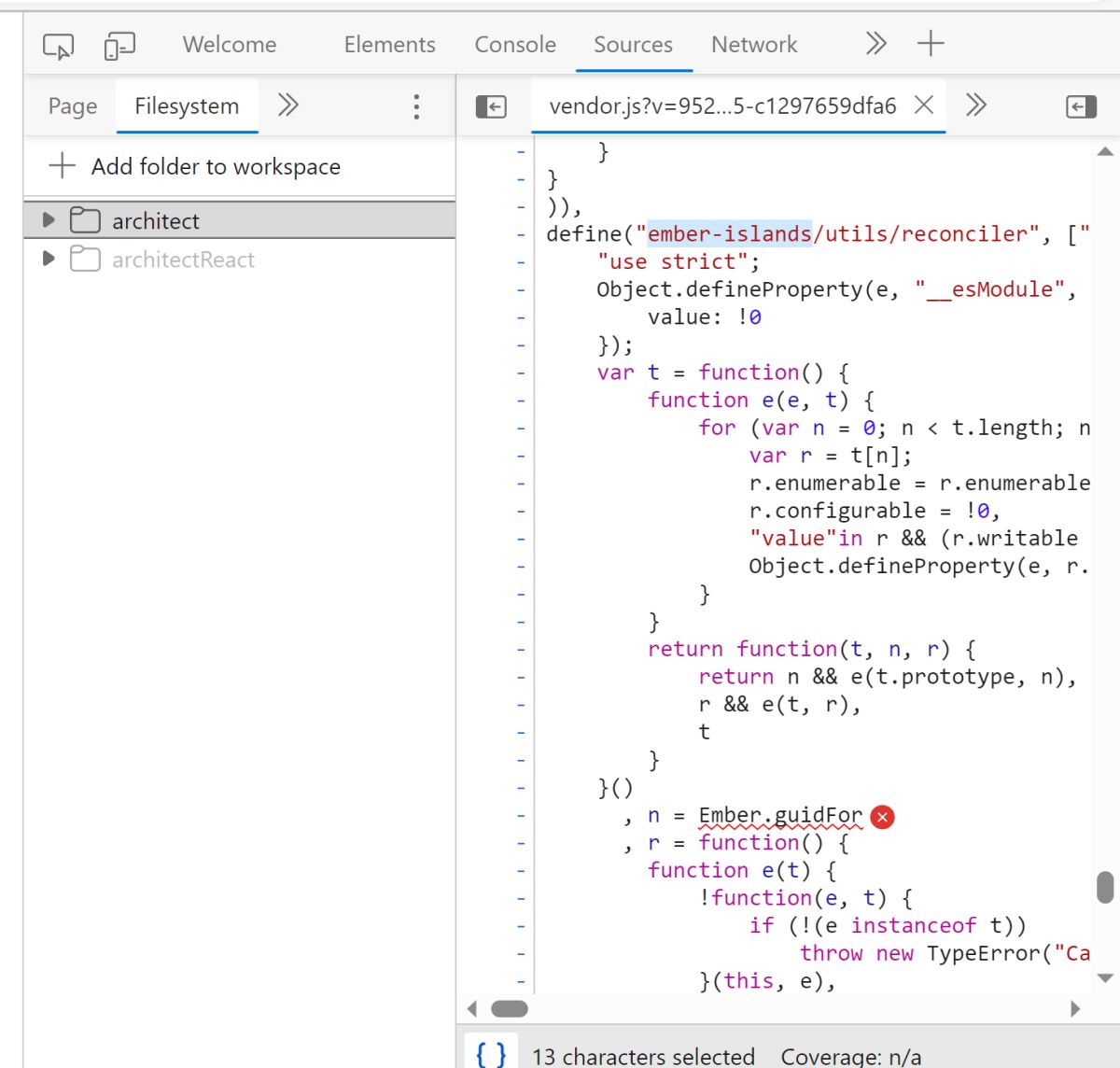
Task: Open the Network tab
Action: coord(754,45)
